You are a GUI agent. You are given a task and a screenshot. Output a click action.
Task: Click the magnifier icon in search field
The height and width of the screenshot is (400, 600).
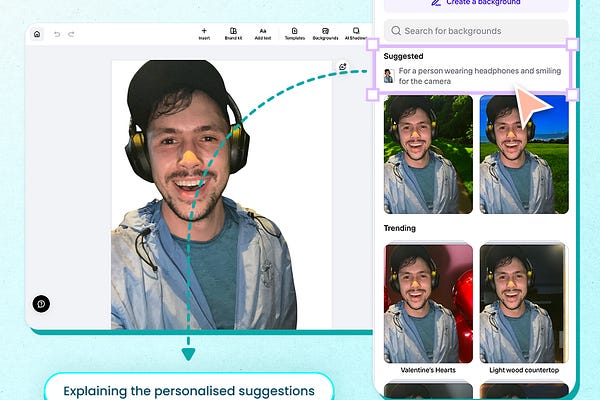click(396, 31)
